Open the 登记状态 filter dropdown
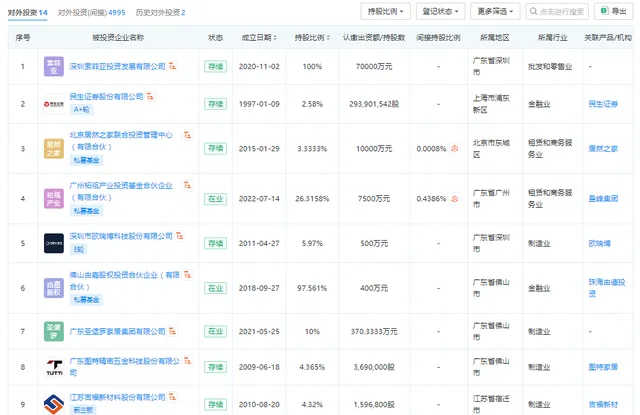Viewport: 640px width, 415px height. [x=440, y=11]
